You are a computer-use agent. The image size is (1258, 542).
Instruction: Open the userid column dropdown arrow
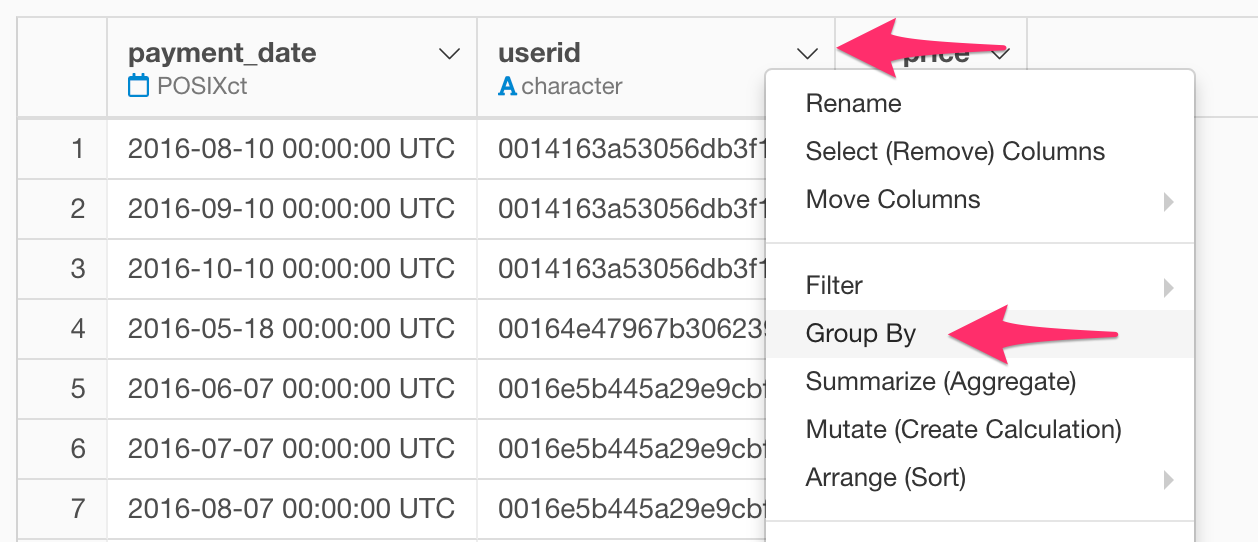(x=808, y=54)
